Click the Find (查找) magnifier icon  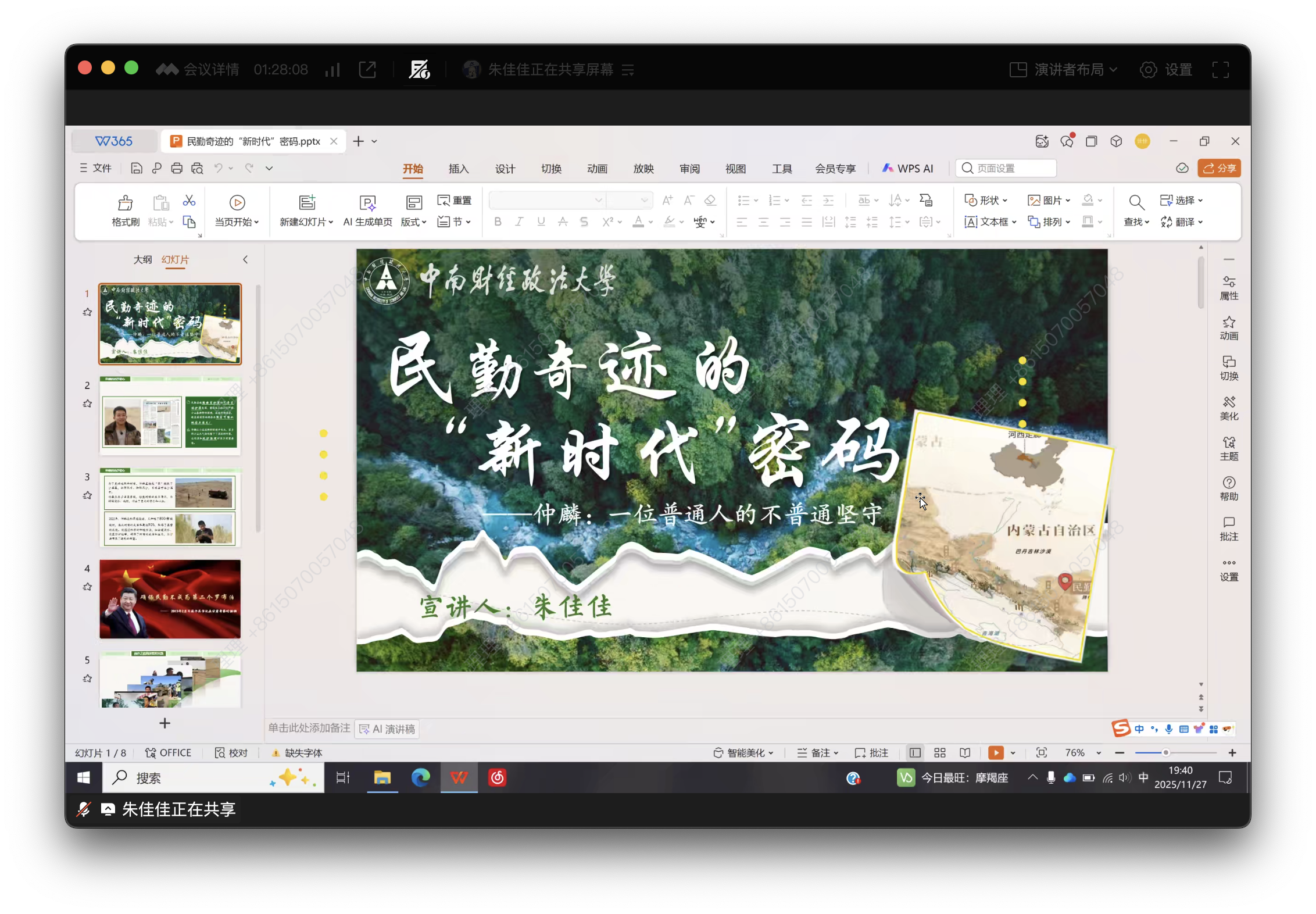point(1136,203)
